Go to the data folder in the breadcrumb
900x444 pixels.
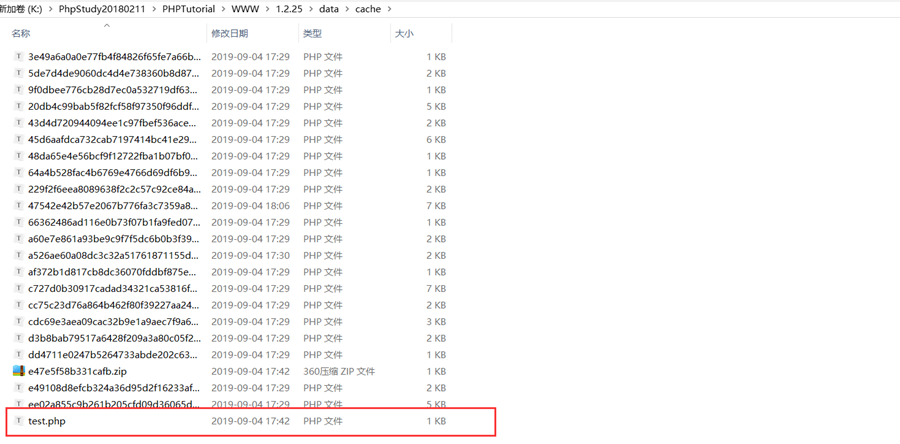click(x=328, y=9)
